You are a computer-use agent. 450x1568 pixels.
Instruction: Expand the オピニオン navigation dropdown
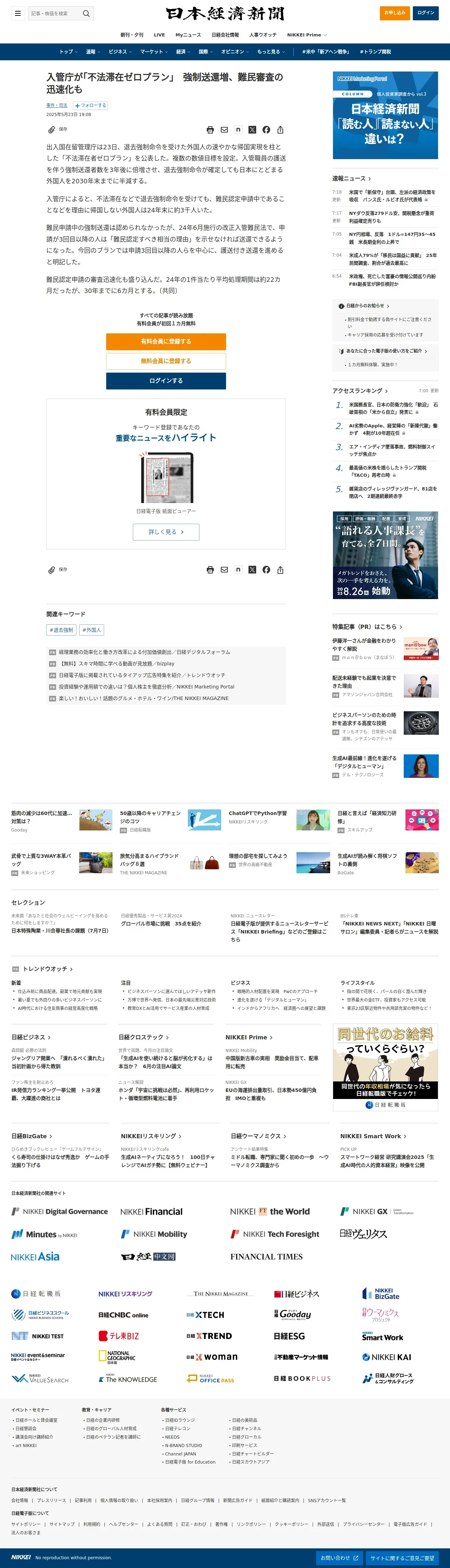235,52
